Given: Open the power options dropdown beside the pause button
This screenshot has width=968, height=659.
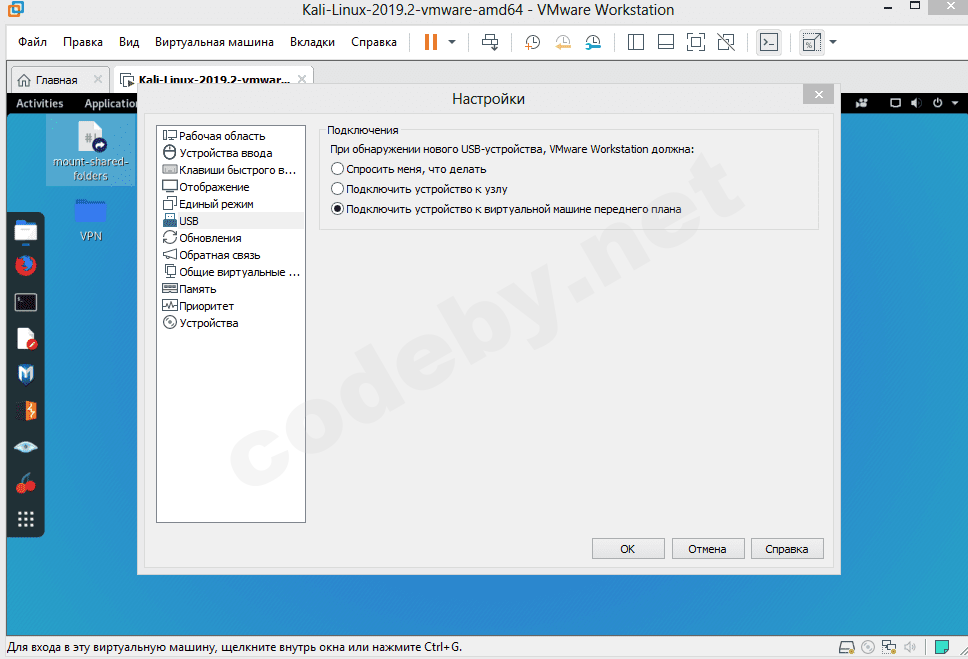Looking at the screenshot, I should pyautogui.click(x=452, y=42).
